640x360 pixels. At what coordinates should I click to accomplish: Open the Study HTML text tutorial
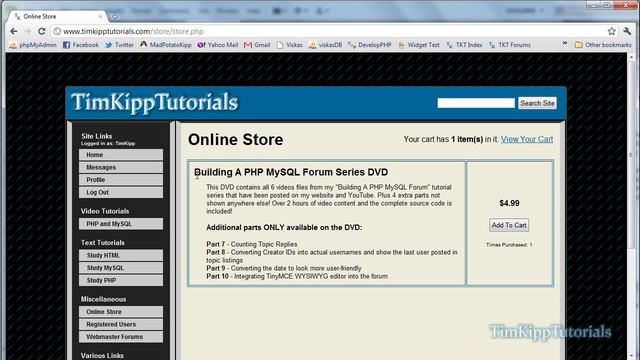[121, 255]
